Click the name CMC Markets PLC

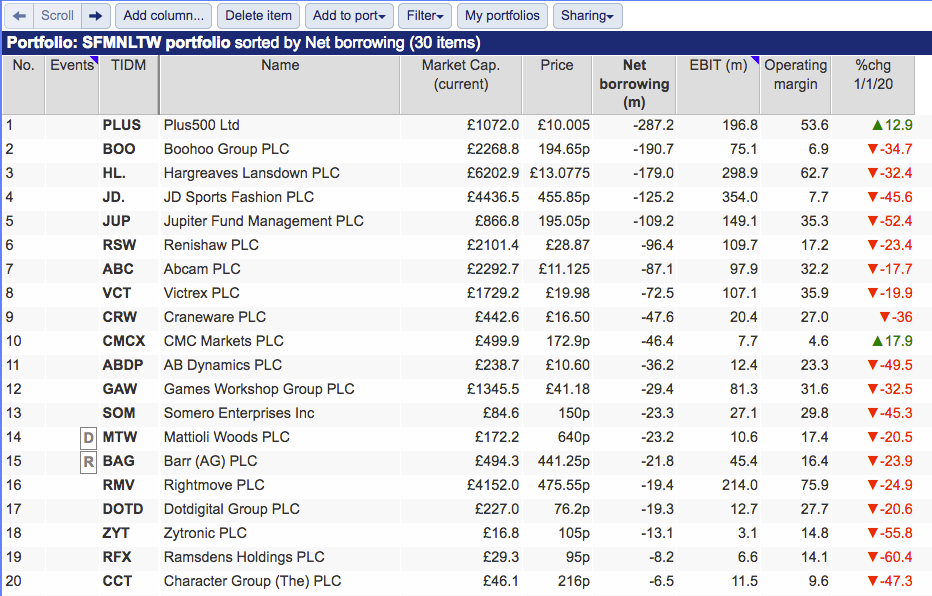[x=224, y=341]
